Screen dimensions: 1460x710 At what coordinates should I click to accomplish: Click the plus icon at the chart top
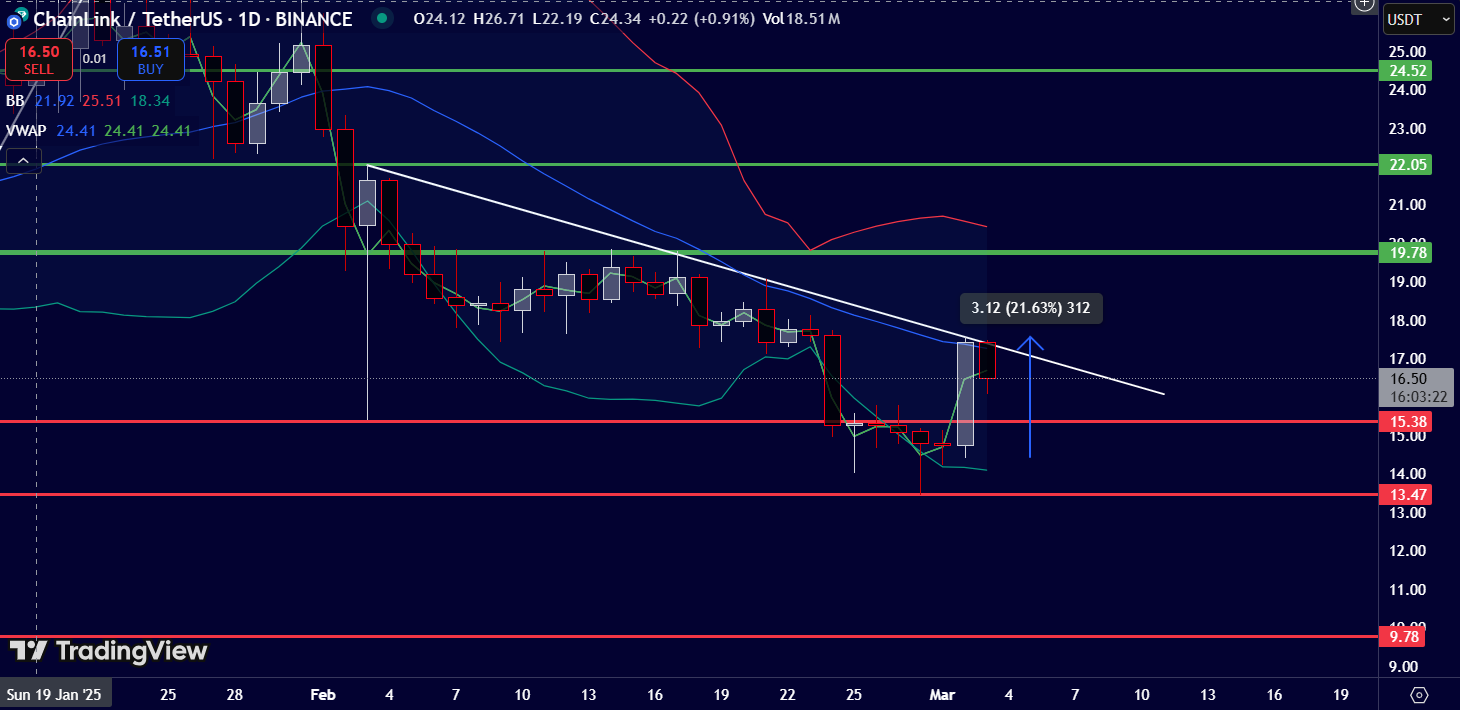pos(1365,4)
